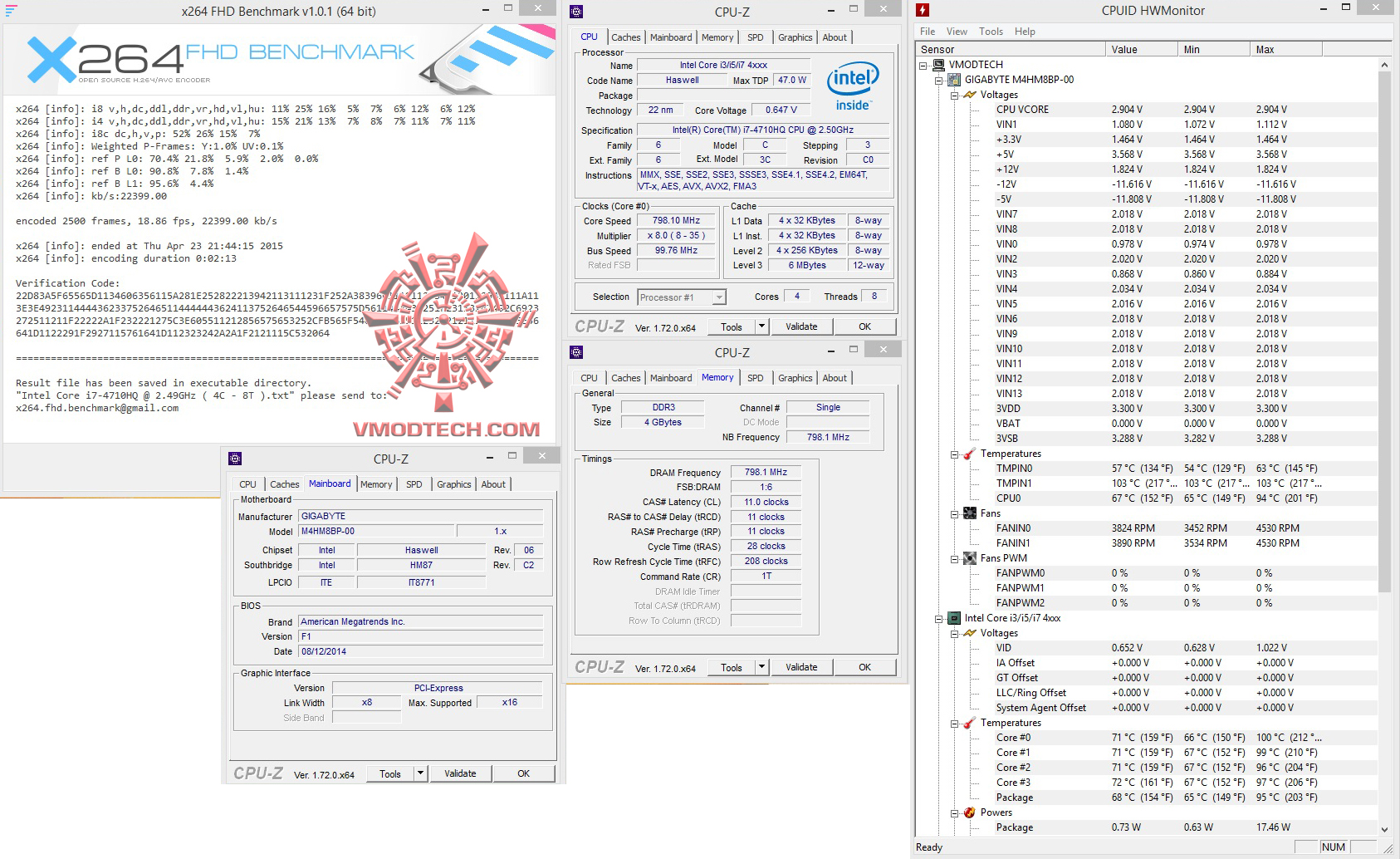This screenshot has width=1400, height=859.
Task: Open the View menu in HWMonitor
Action: coord(956,32)
